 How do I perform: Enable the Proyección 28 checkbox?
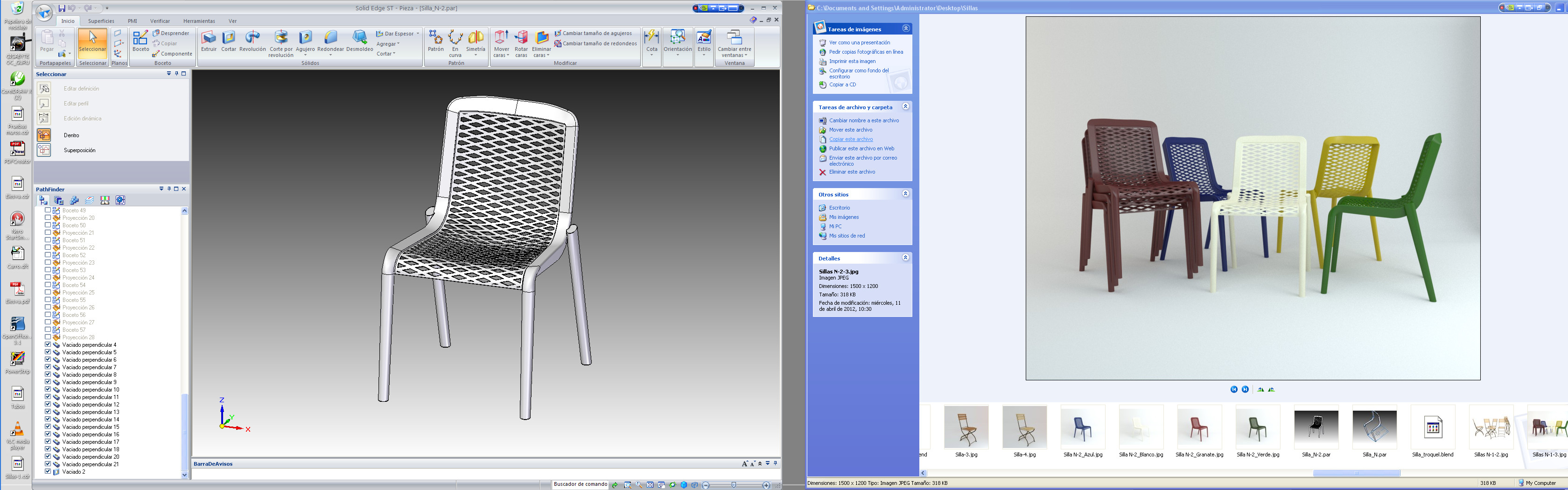(x=48, y=337)
